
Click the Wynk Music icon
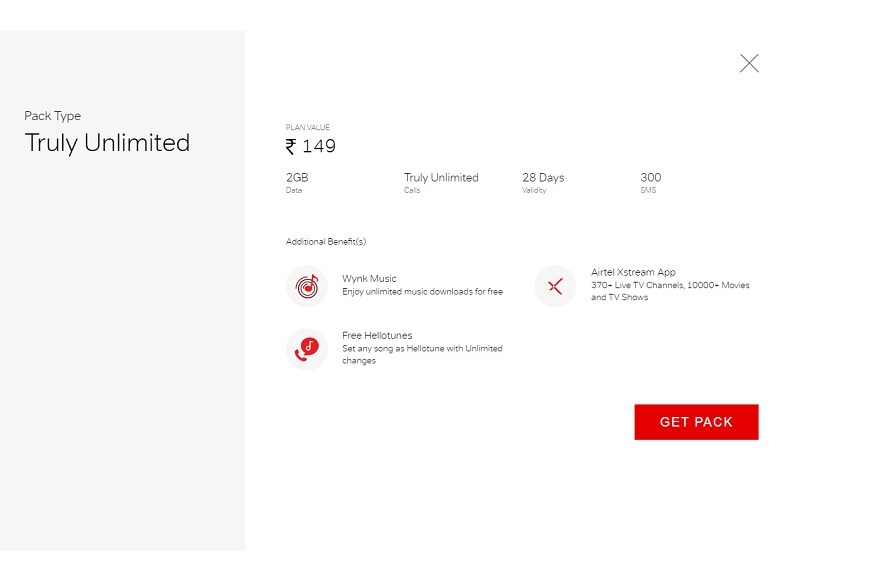tap(307, 286)
